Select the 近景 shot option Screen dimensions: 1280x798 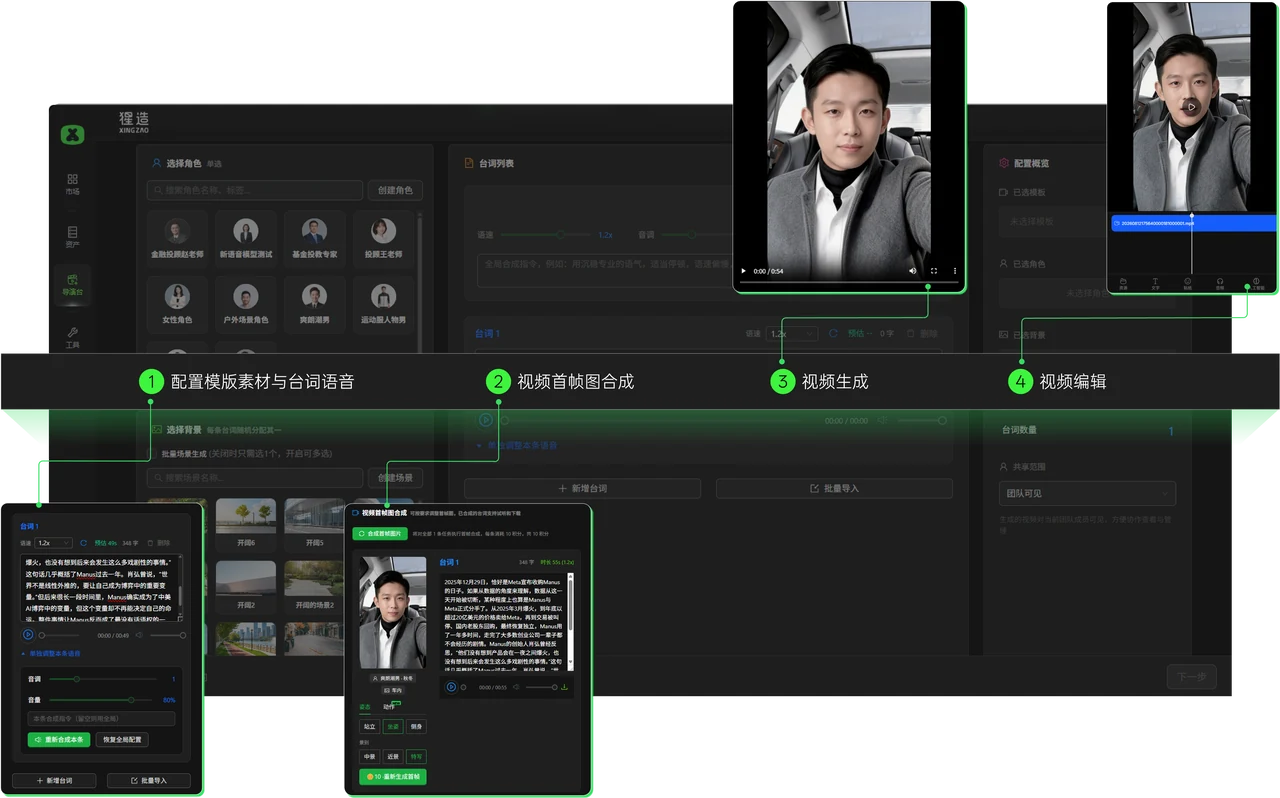coord(393,757)
